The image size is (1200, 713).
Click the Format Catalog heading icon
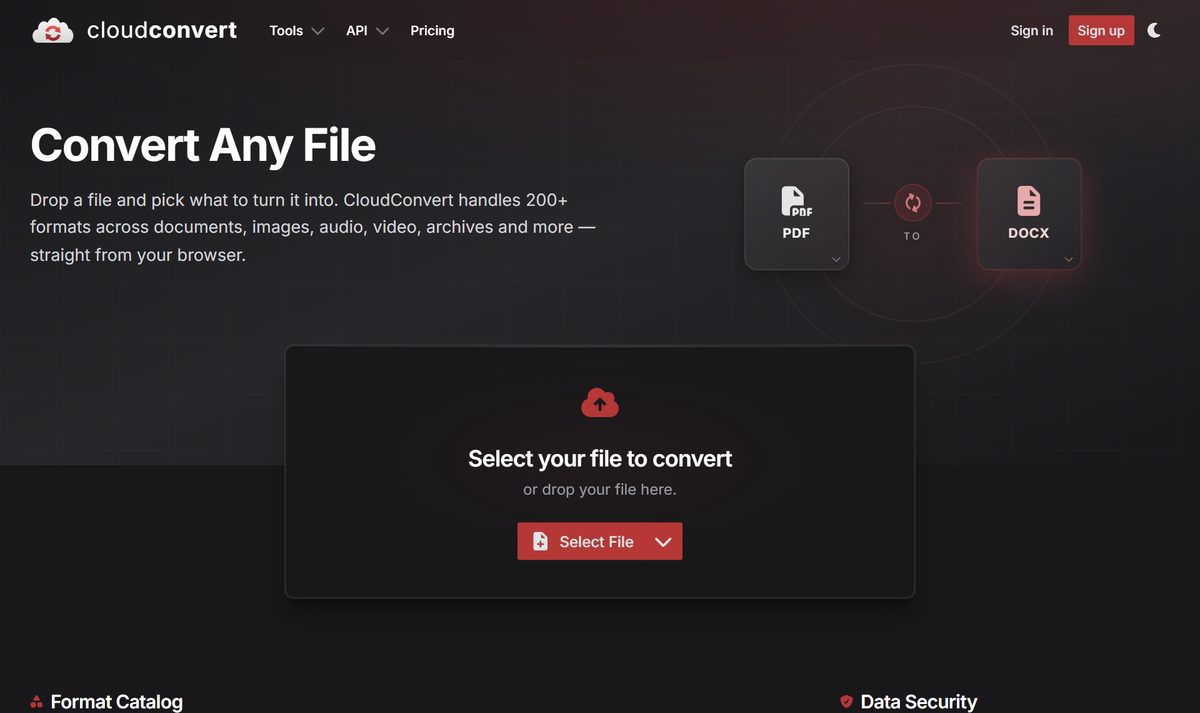coord(36,702)
